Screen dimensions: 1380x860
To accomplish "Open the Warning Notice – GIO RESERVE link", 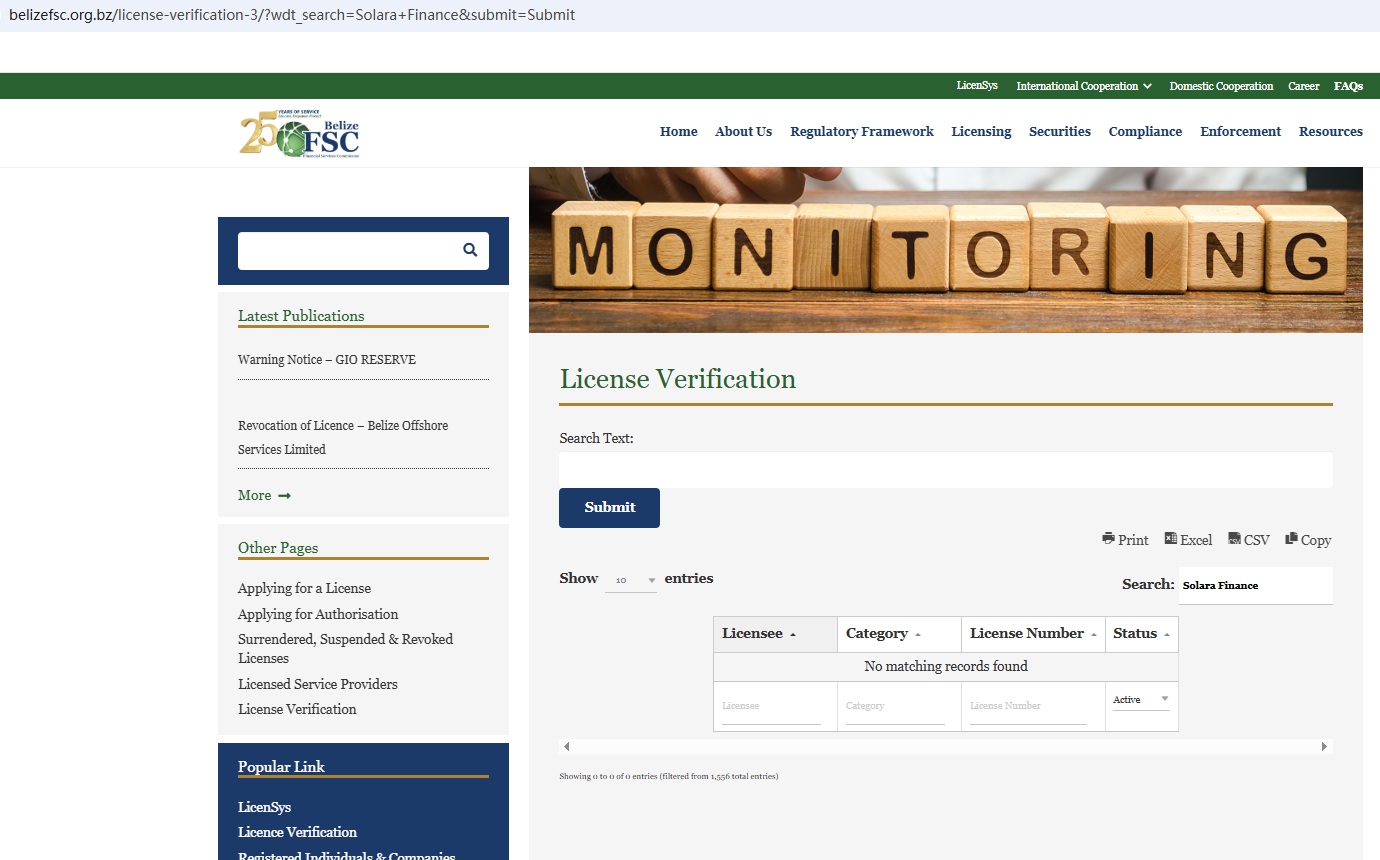I will (327, 360).
